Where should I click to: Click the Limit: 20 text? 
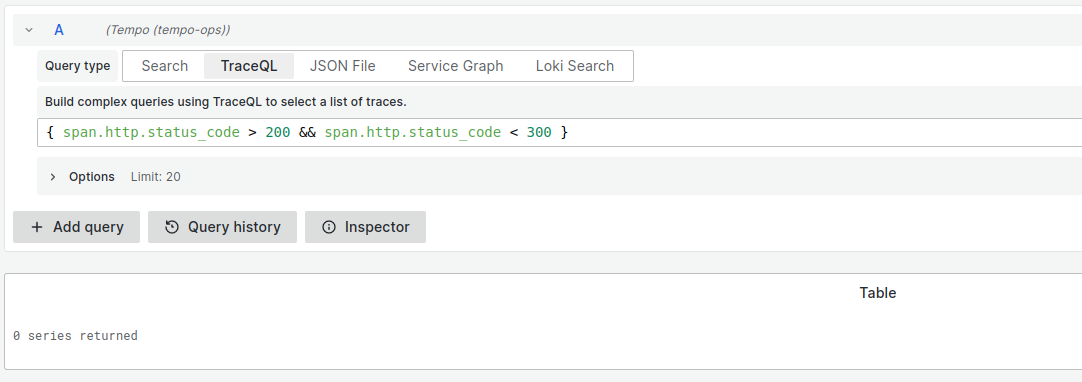point(156,177)
